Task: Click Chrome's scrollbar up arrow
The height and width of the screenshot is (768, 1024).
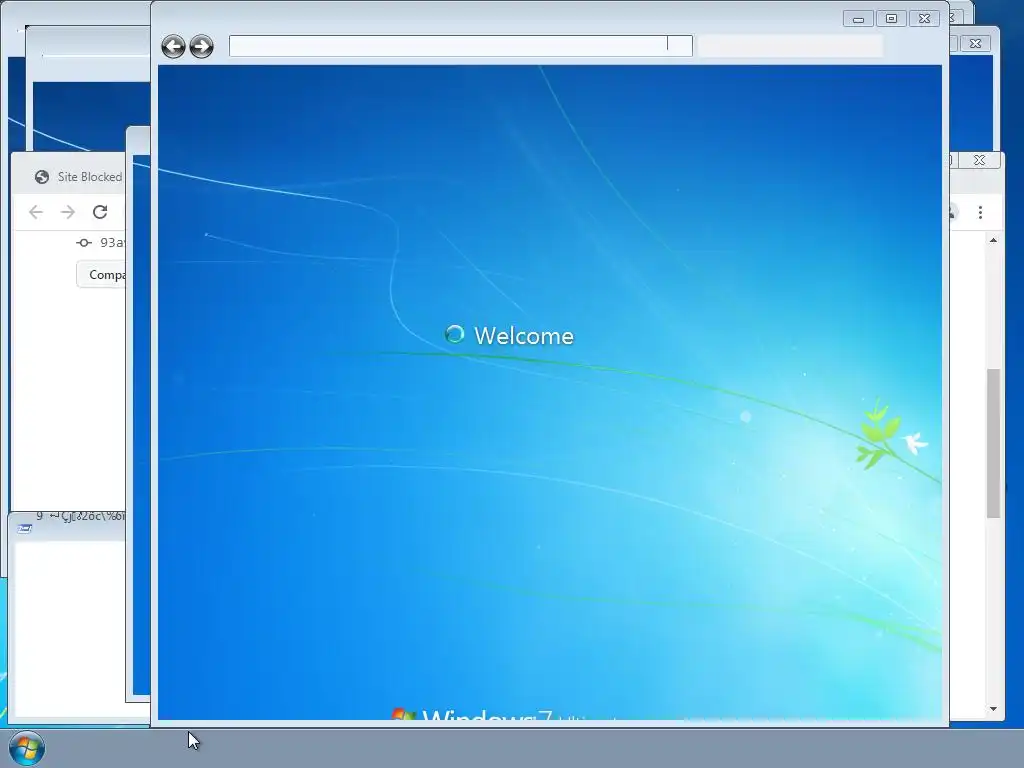Action: pos(993,240)
